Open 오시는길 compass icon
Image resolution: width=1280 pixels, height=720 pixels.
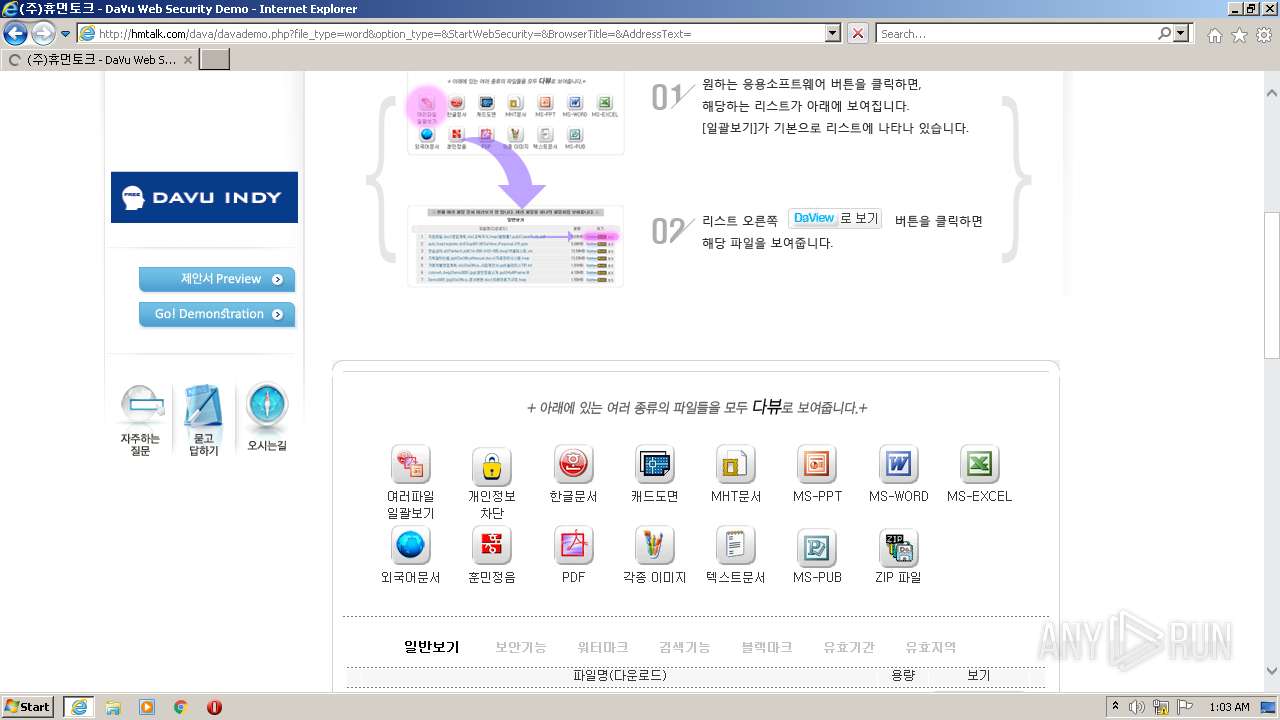pyautogui.click(x=266, y=418)
